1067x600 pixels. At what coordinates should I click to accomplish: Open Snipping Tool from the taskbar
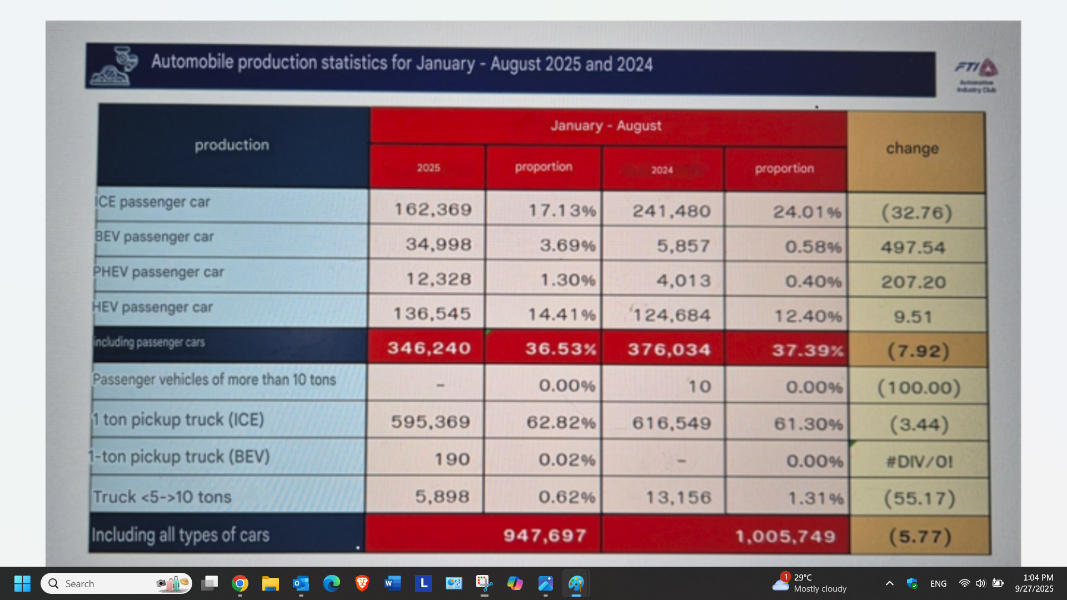pyautogui.click(x=484, y=583)
